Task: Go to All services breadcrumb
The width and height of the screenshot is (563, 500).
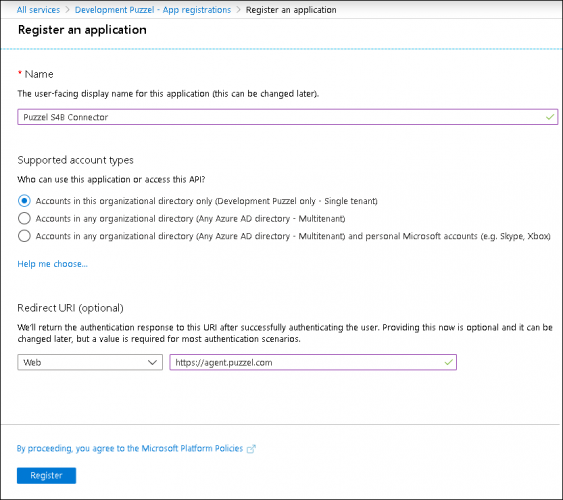Action: 38,10
